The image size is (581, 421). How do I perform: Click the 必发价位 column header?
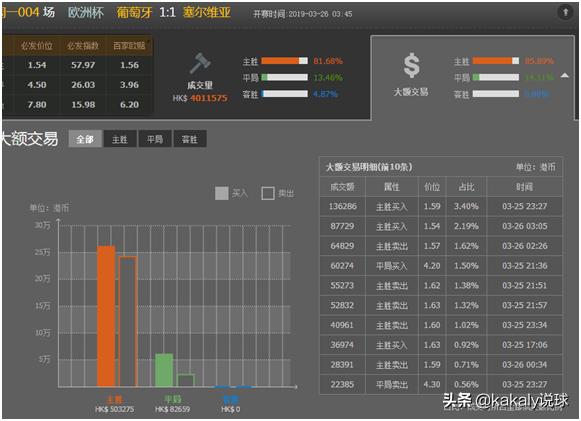[x=37, y=46]
